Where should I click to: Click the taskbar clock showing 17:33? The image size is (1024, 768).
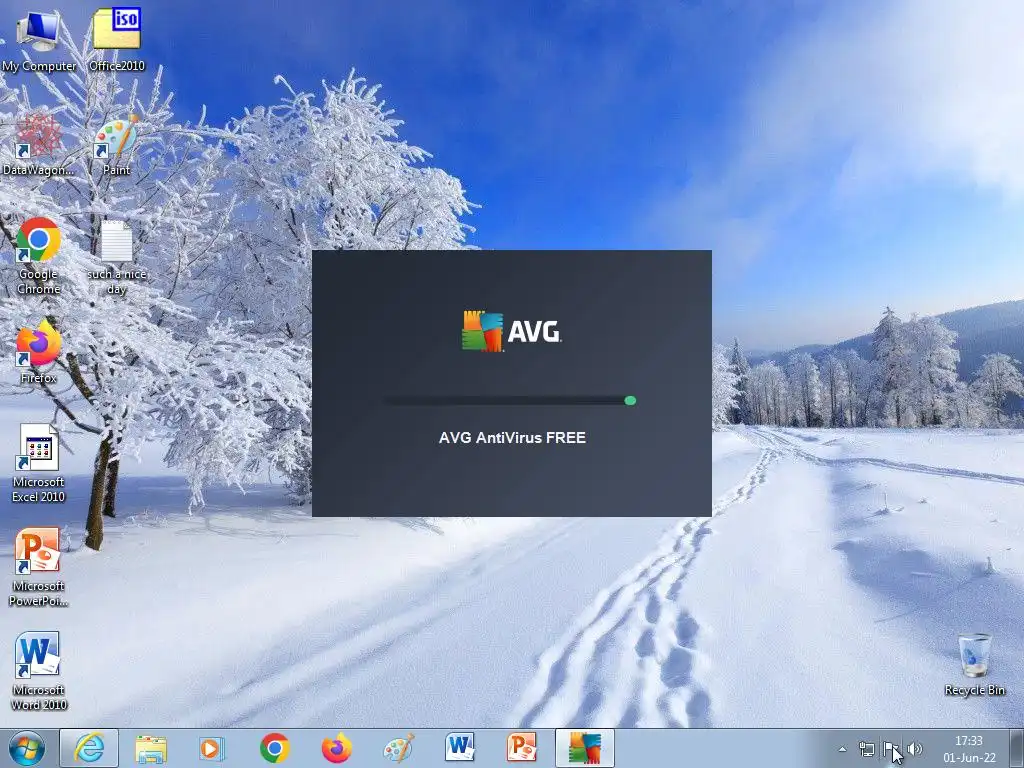969,749
